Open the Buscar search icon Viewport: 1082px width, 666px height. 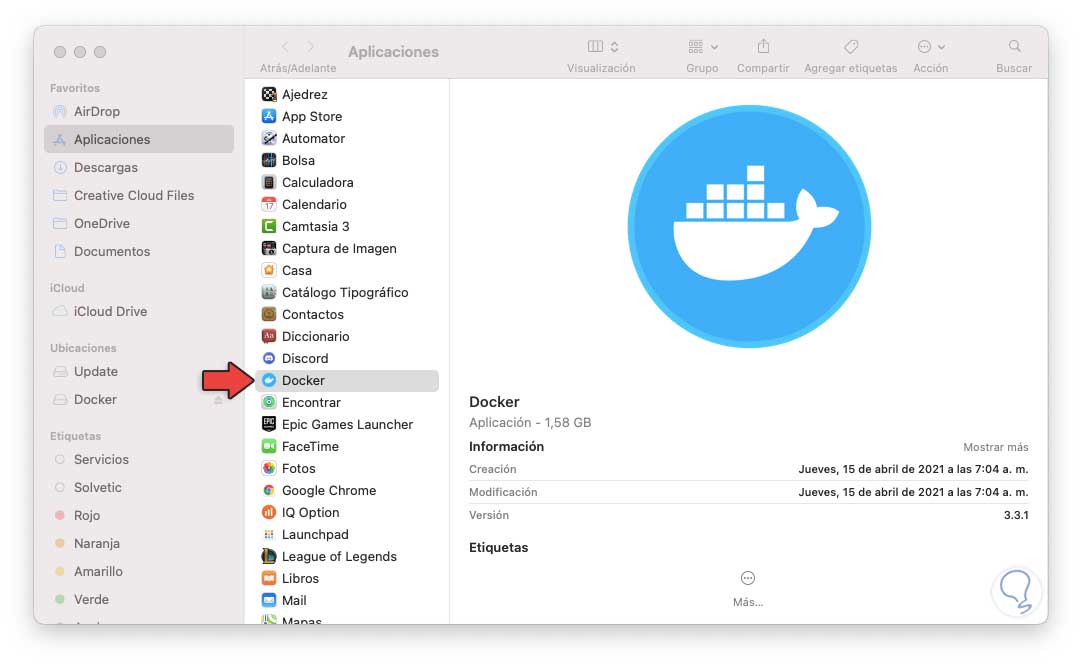pyautogui.click(x=1014, y=46)
